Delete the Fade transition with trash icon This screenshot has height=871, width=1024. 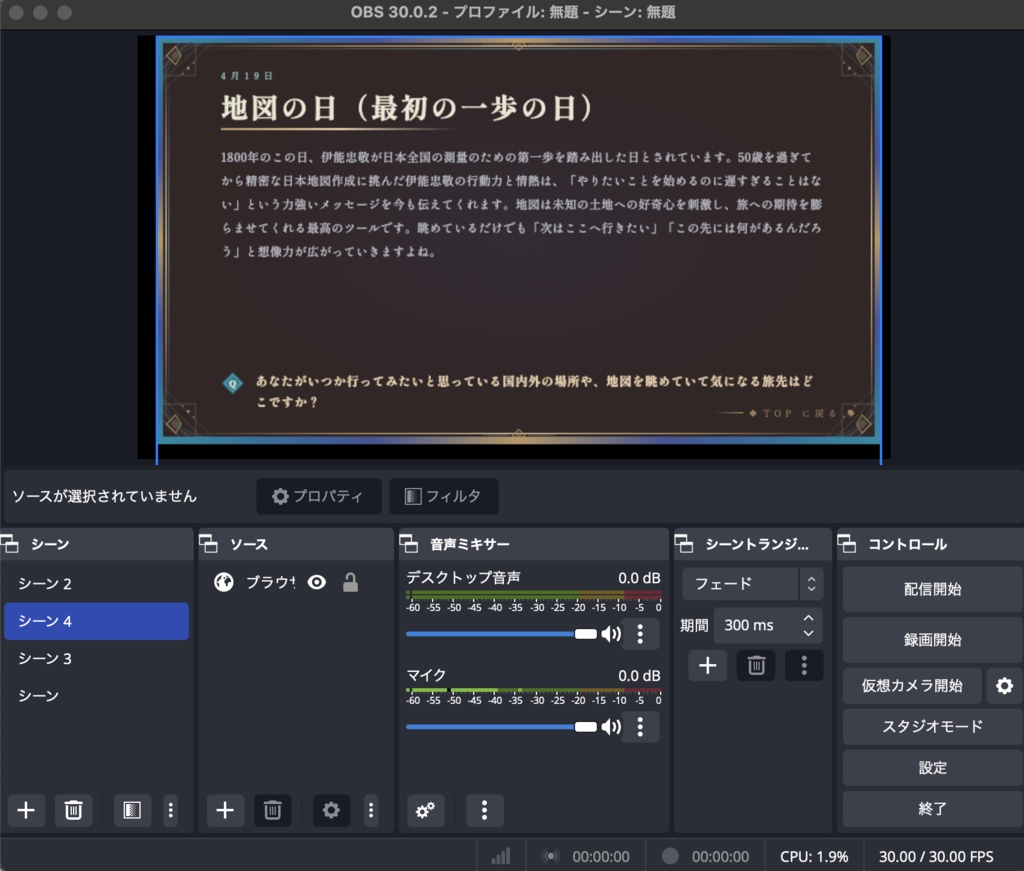755,665
